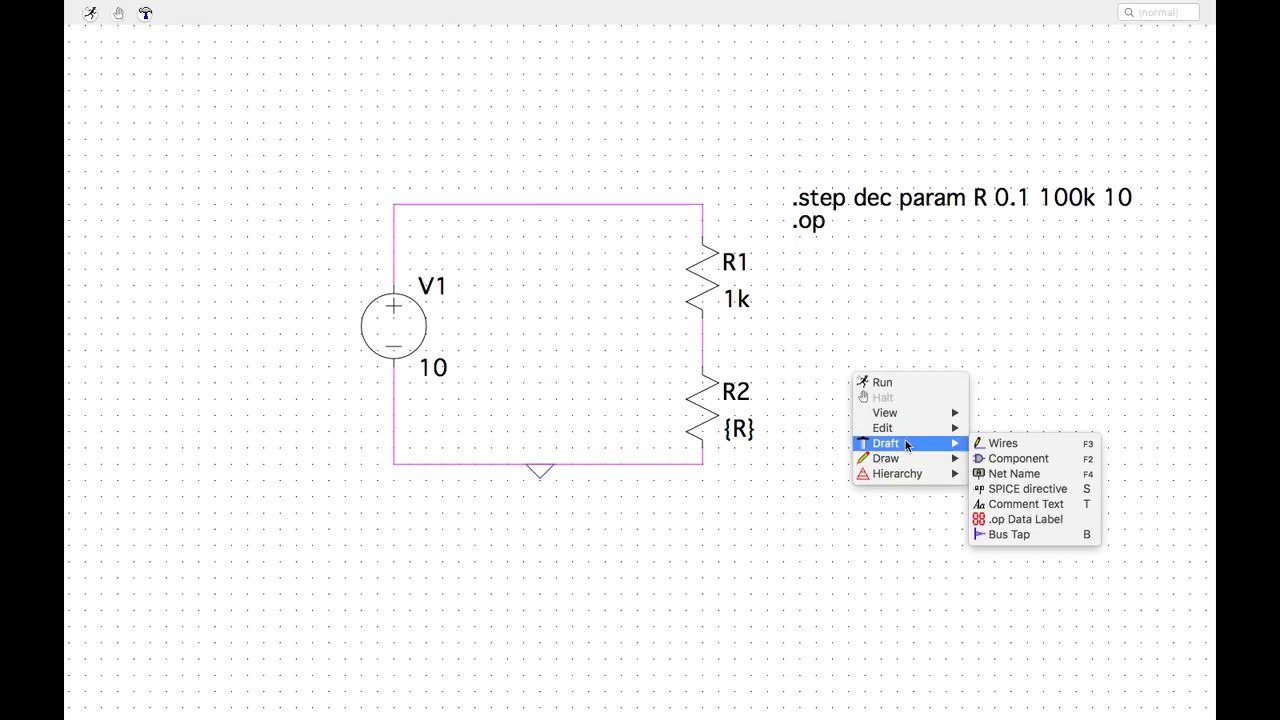Click the R1 label text

735,262
